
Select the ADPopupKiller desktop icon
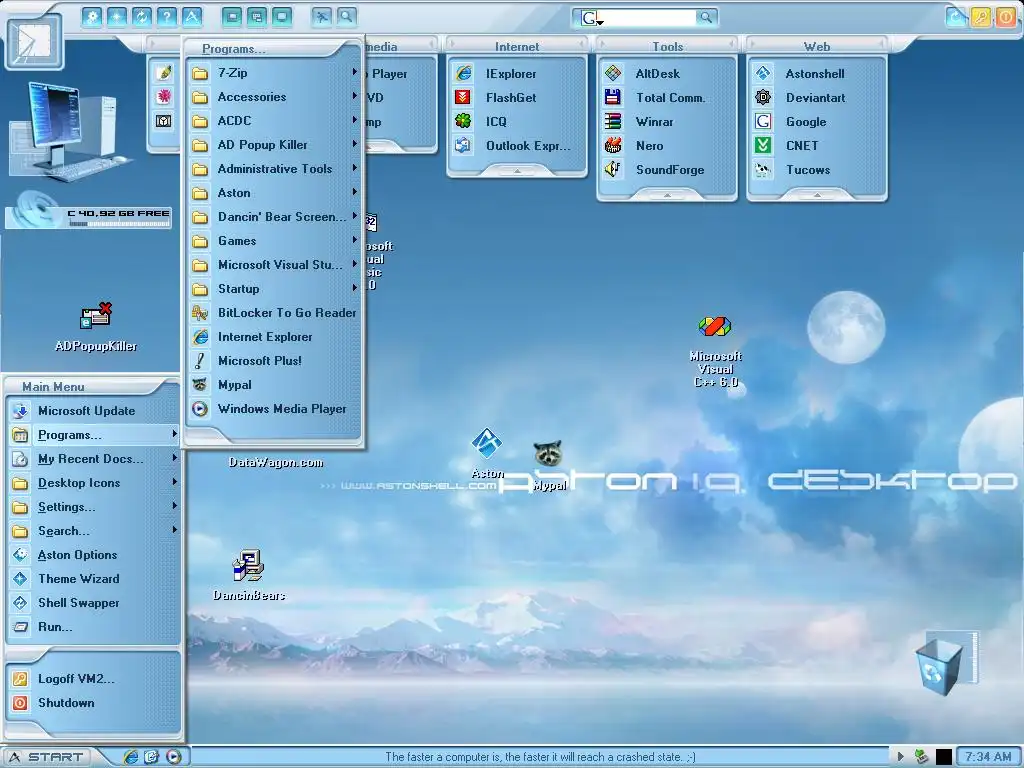click(x=96, y=327)
